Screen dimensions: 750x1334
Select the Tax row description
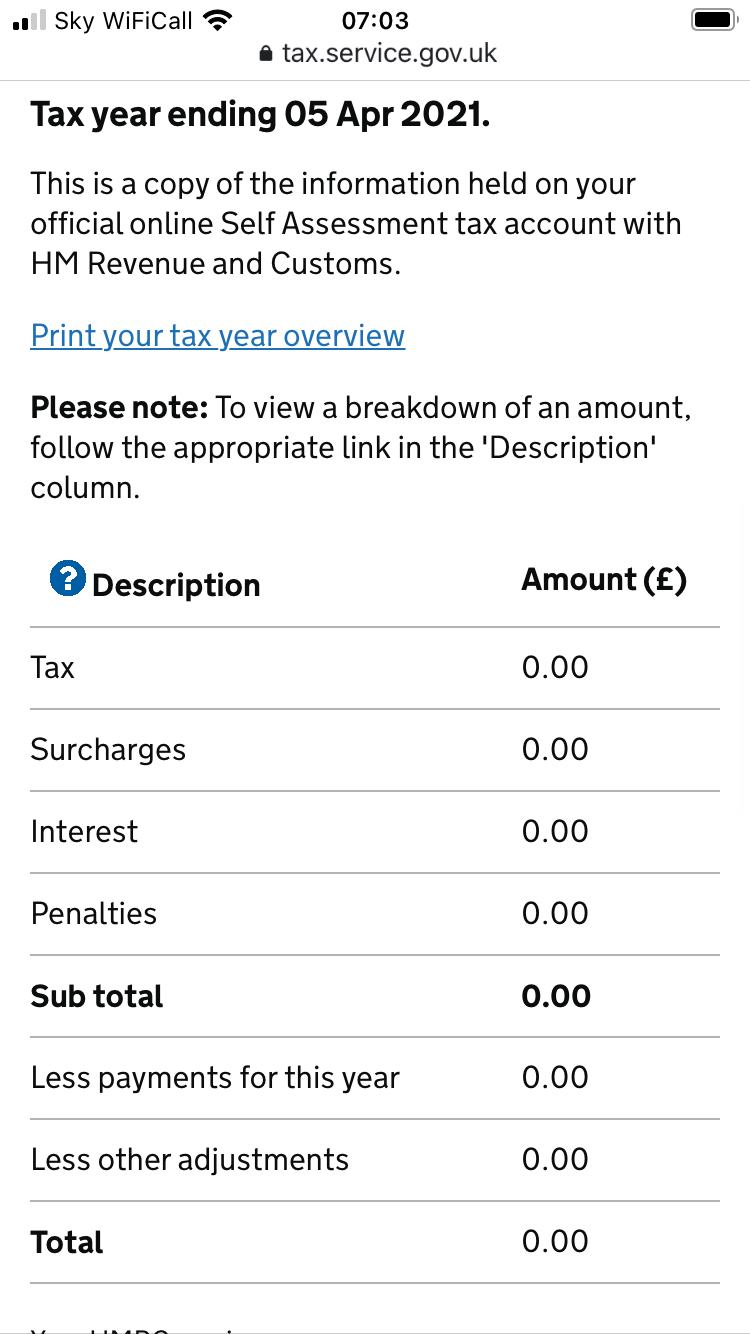53,667
